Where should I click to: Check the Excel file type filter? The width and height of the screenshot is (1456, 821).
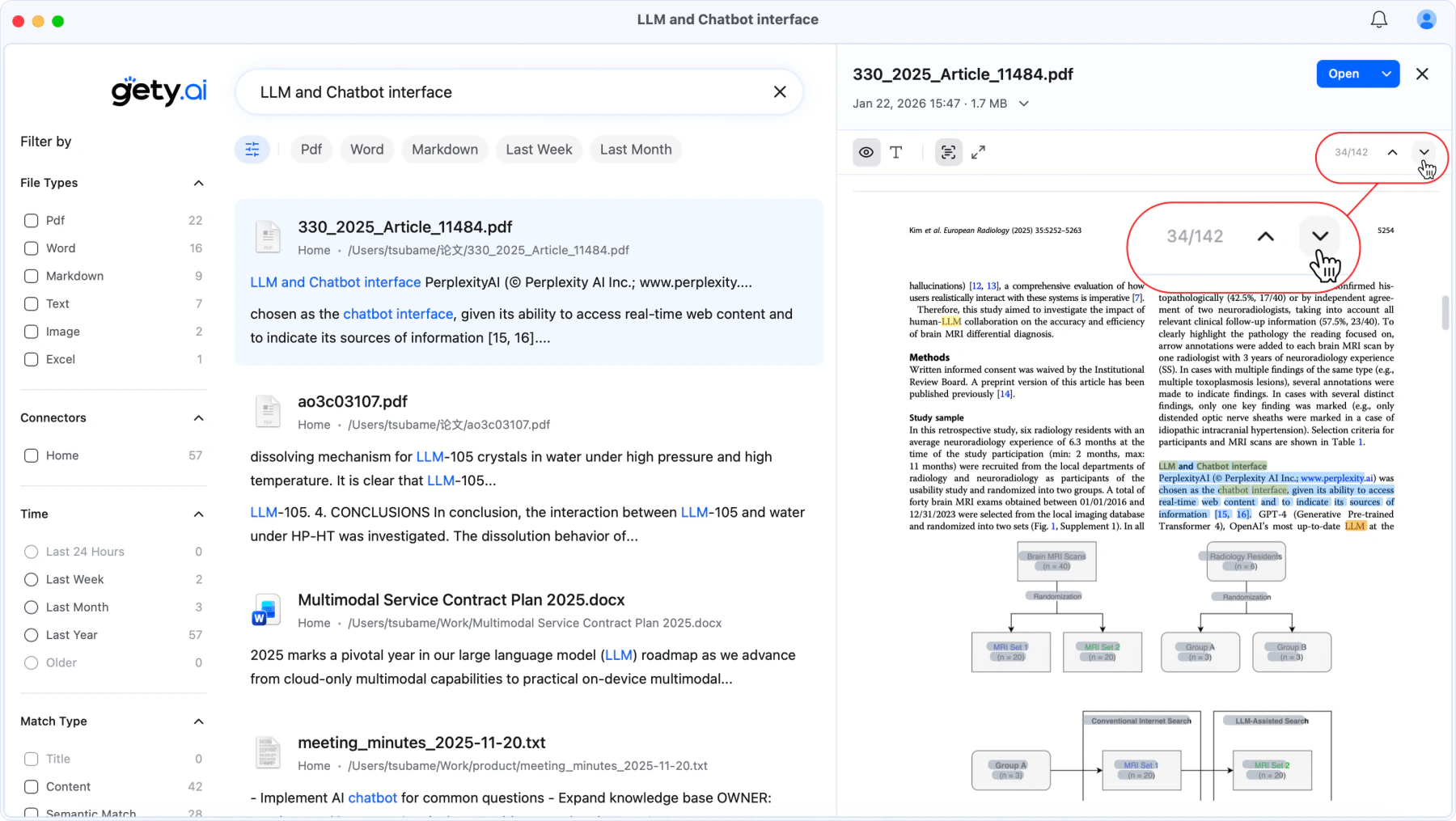click(32, 359)
